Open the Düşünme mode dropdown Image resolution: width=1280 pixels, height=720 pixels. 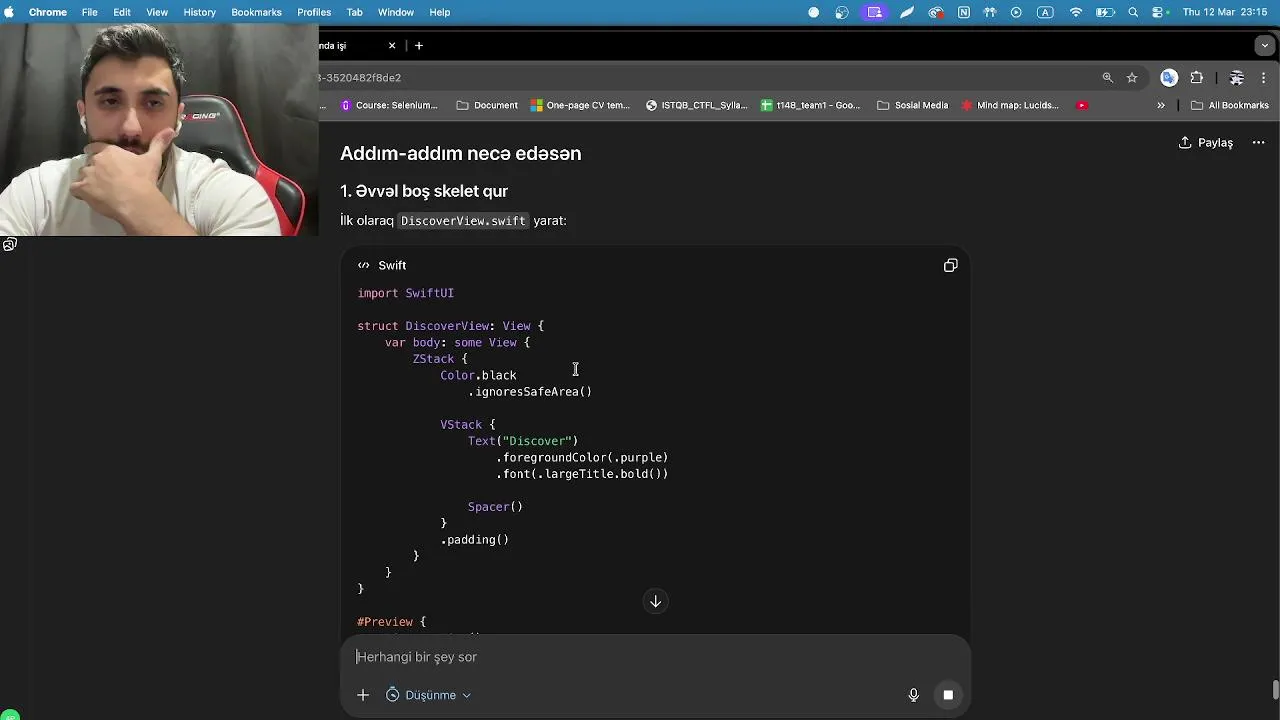click(x=429, y=695)
